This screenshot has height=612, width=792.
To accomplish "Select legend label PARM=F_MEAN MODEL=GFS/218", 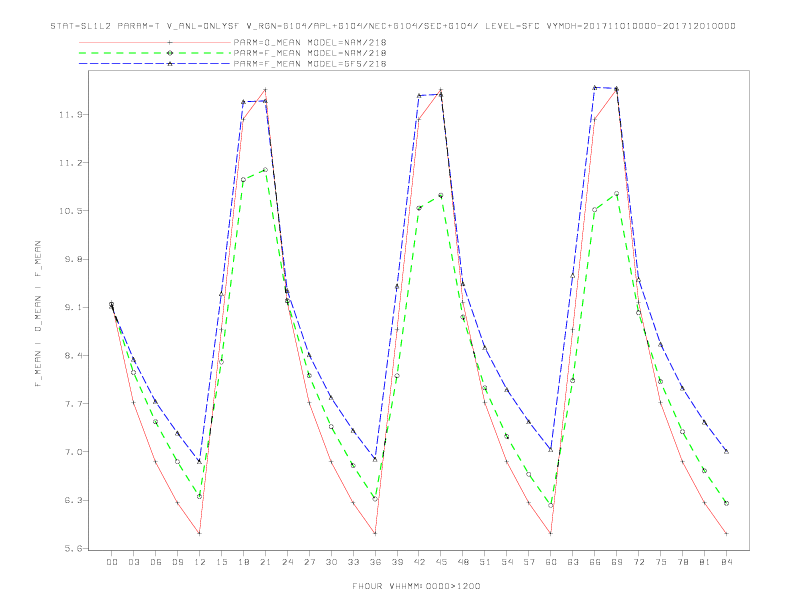I will click(x=310, y=64).
